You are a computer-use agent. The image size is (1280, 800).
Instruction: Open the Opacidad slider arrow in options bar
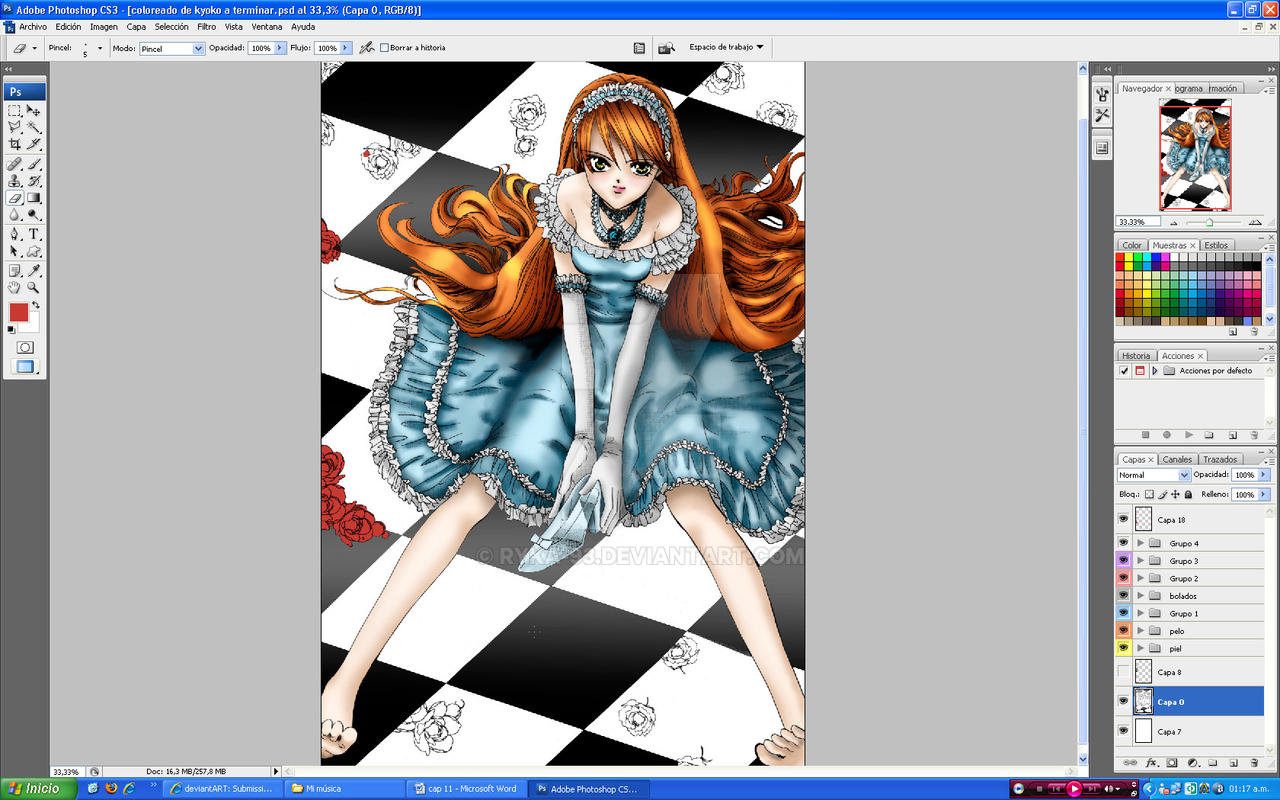pos(279,48)
